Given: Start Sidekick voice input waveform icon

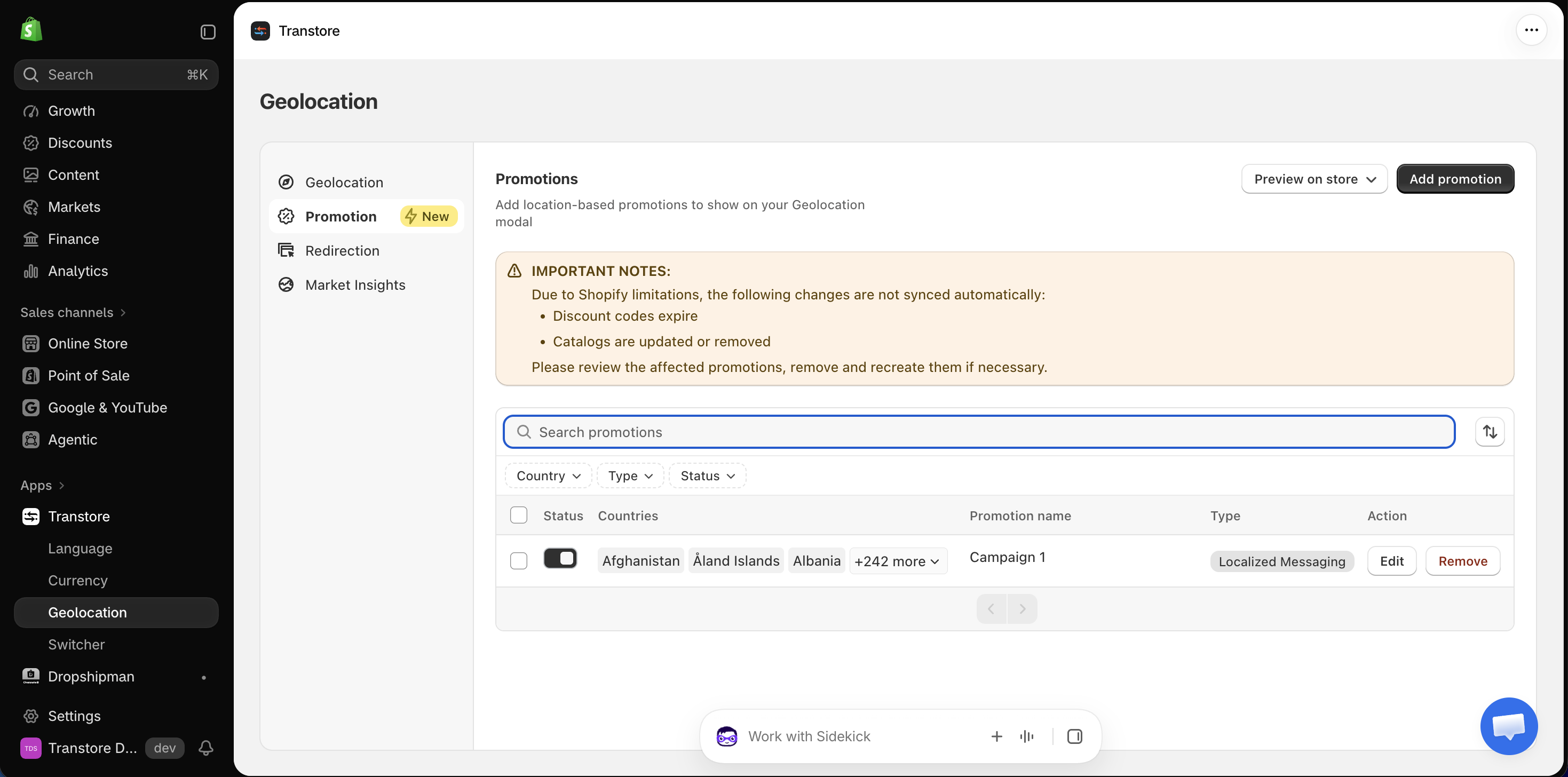Looking at the screenshot, I should (1026, 736).
